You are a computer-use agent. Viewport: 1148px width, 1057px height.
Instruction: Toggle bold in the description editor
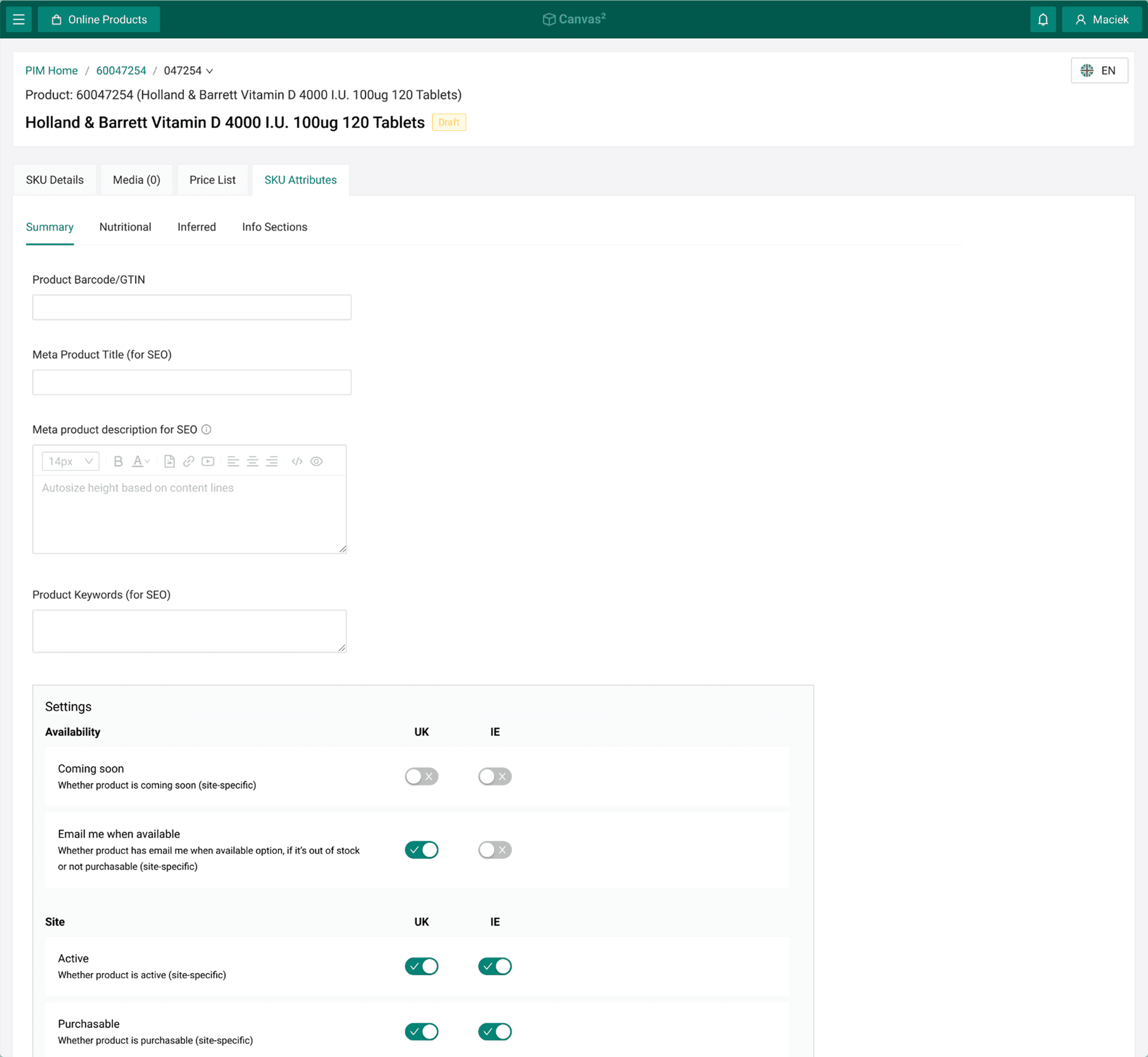[118, 461]
